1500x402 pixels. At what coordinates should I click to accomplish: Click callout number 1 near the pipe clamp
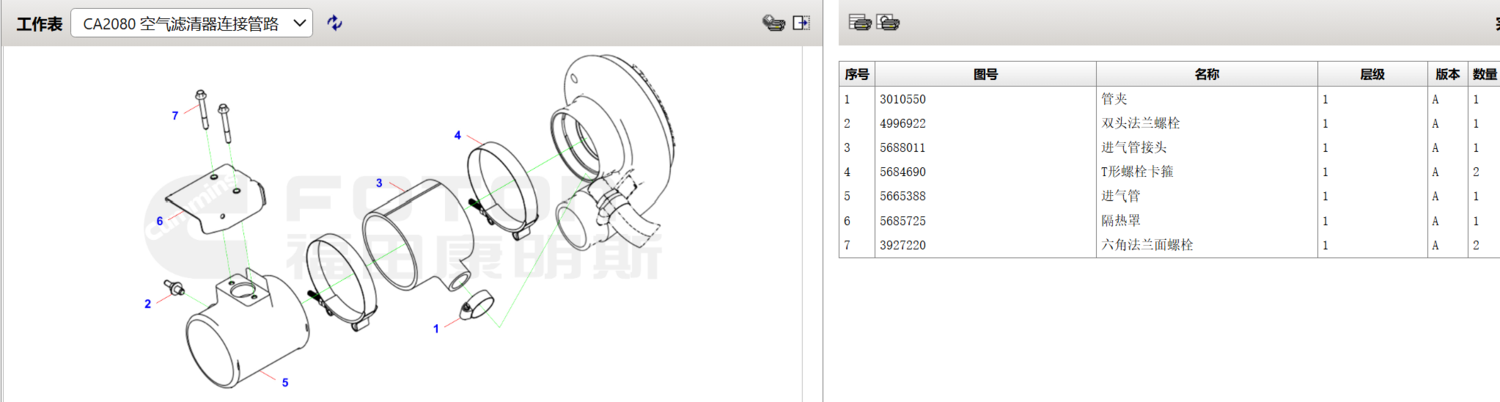[436, 328]
